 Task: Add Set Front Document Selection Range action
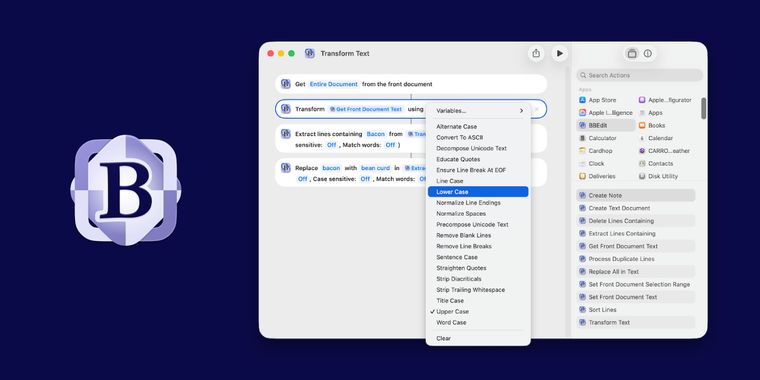(636, 284)
